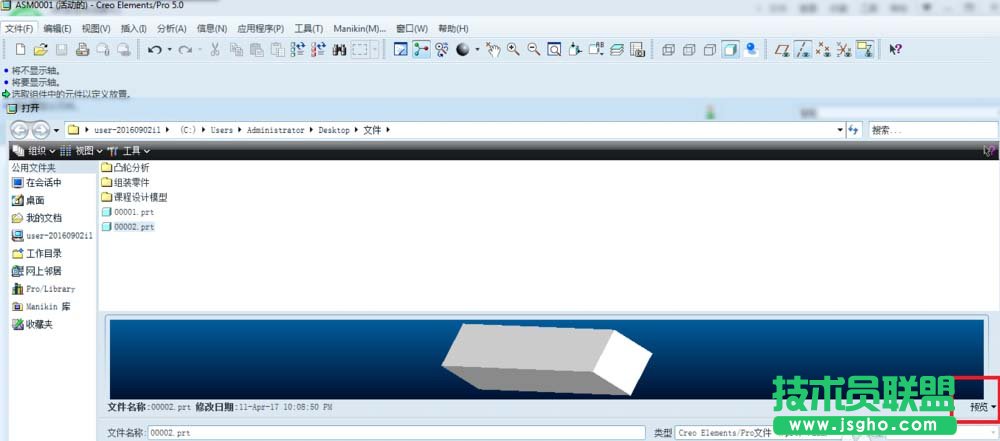Open the 文件(F) menu
The height and width of the screenshot is (441, 1000).
point(19,28)
